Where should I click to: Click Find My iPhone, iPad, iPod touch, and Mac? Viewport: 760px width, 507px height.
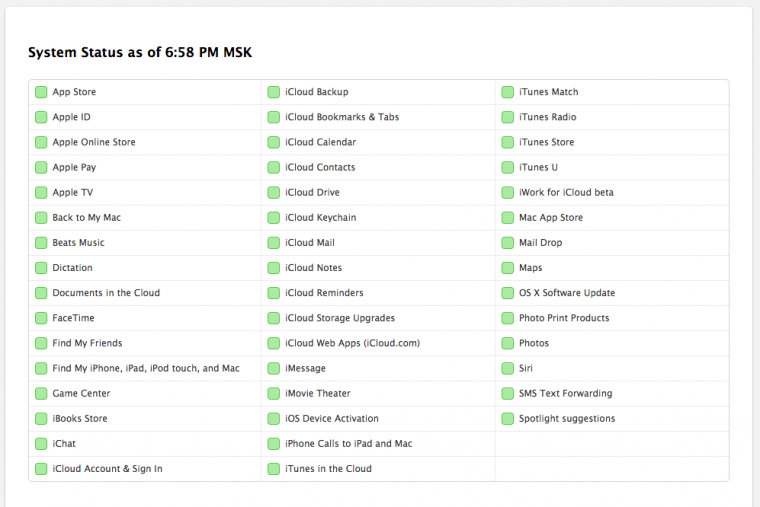(x=146, y=368)
